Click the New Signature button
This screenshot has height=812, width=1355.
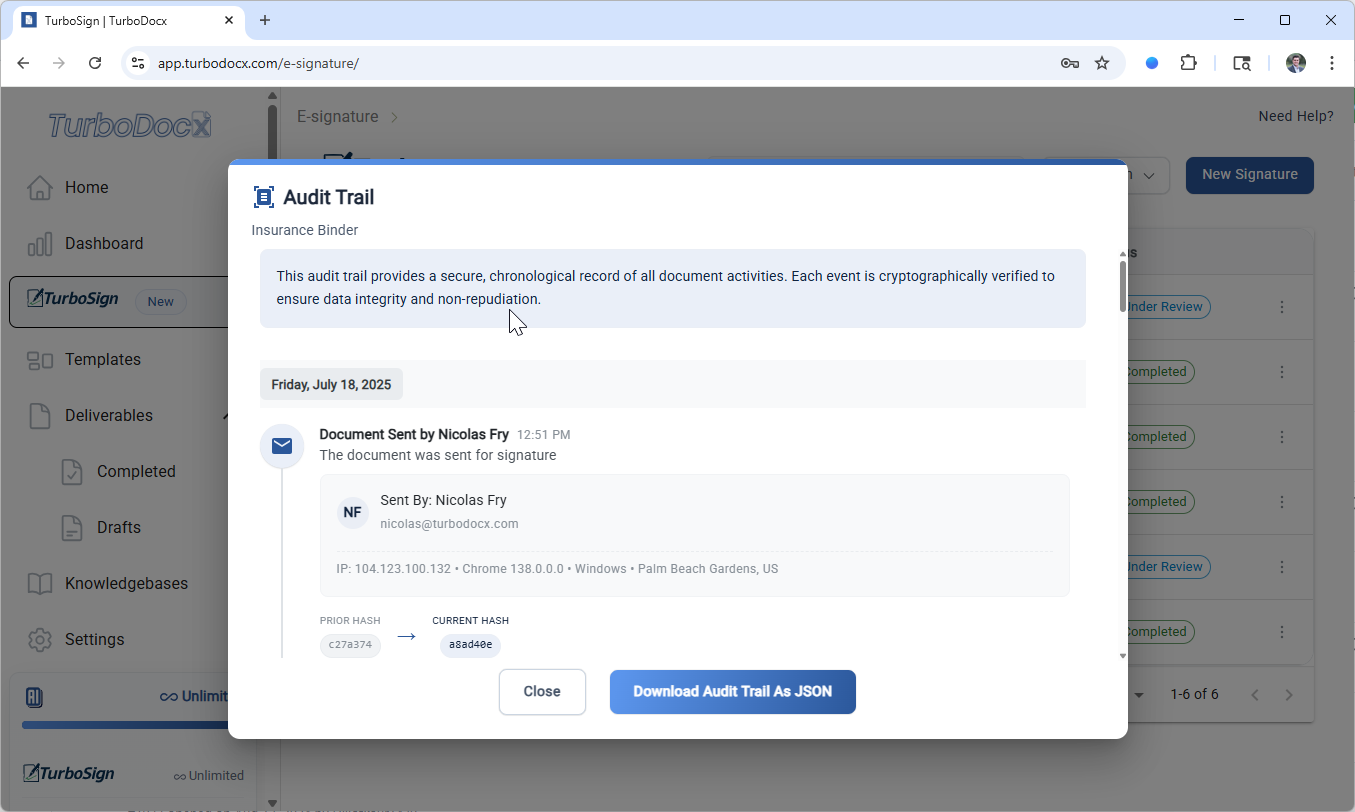(x=1250, y=175)
